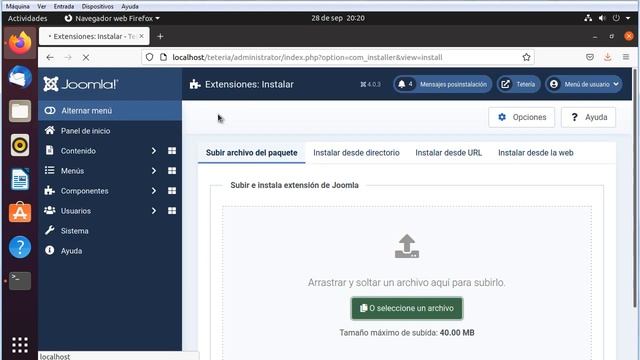This screenshot has height=360, width=640.
Task: Open Menús dashboard grid icon
Action: [172, 171]
